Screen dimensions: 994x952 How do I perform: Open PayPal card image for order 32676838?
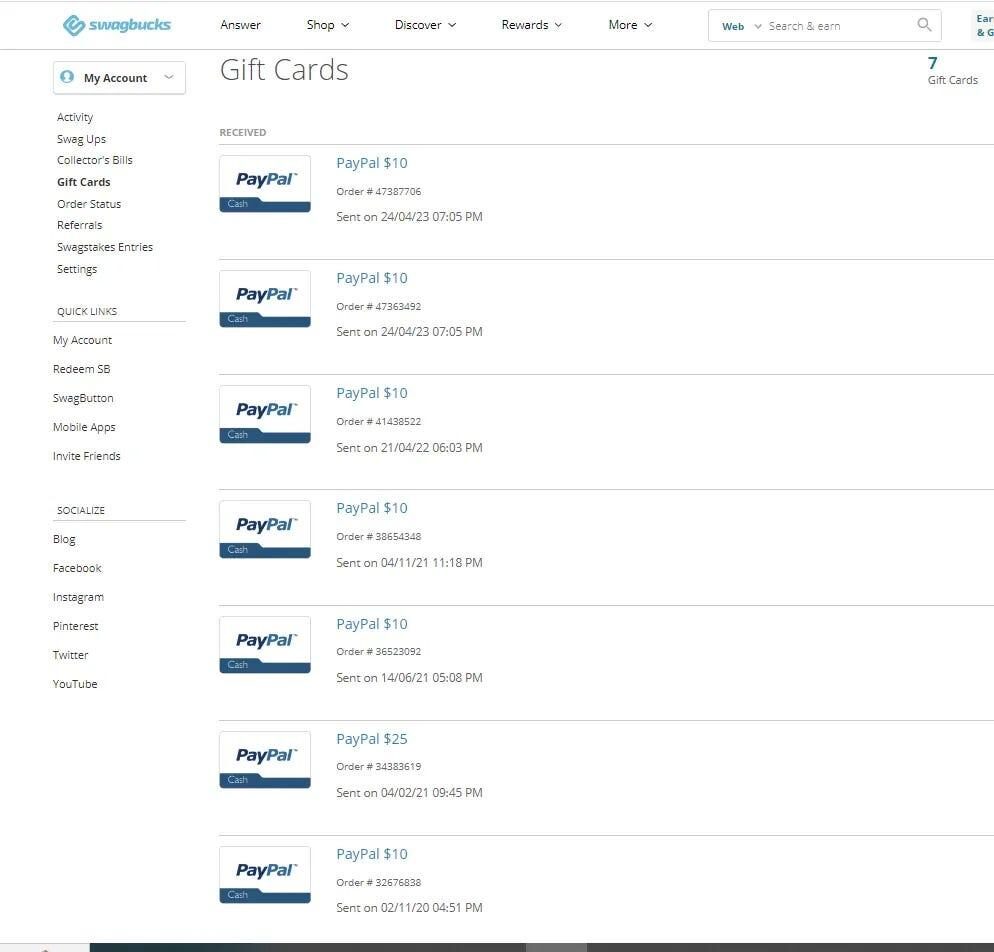coord(265,875)
